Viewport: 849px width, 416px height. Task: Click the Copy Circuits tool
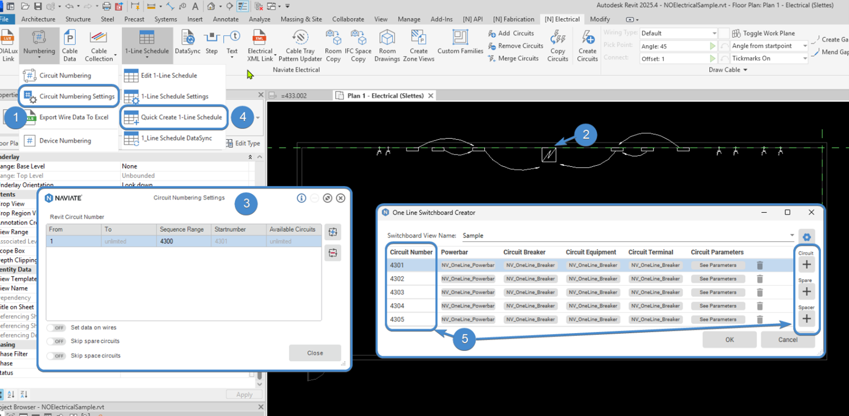[557, 46]
